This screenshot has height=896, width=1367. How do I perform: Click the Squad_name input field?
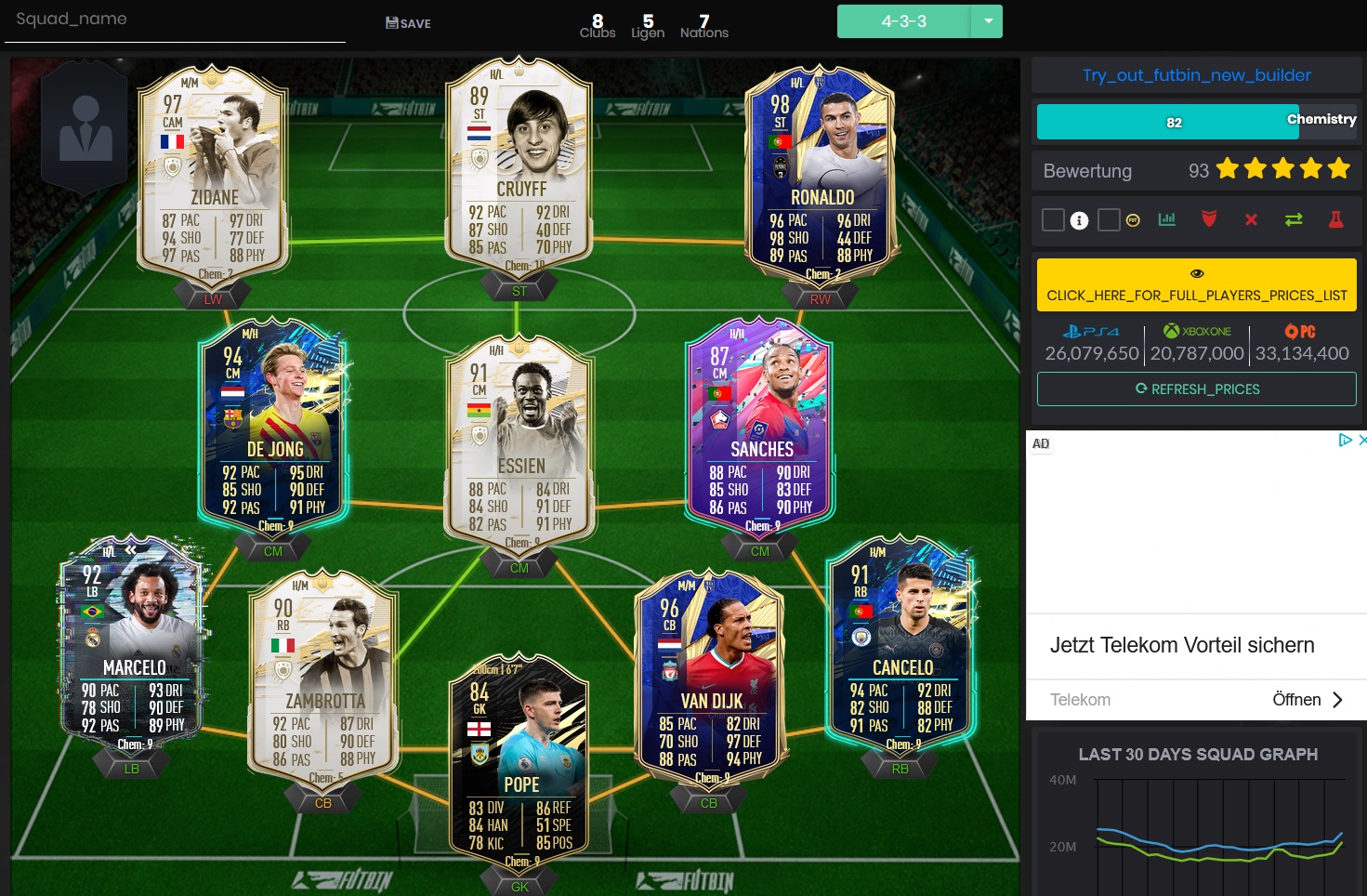pos(175,20)
